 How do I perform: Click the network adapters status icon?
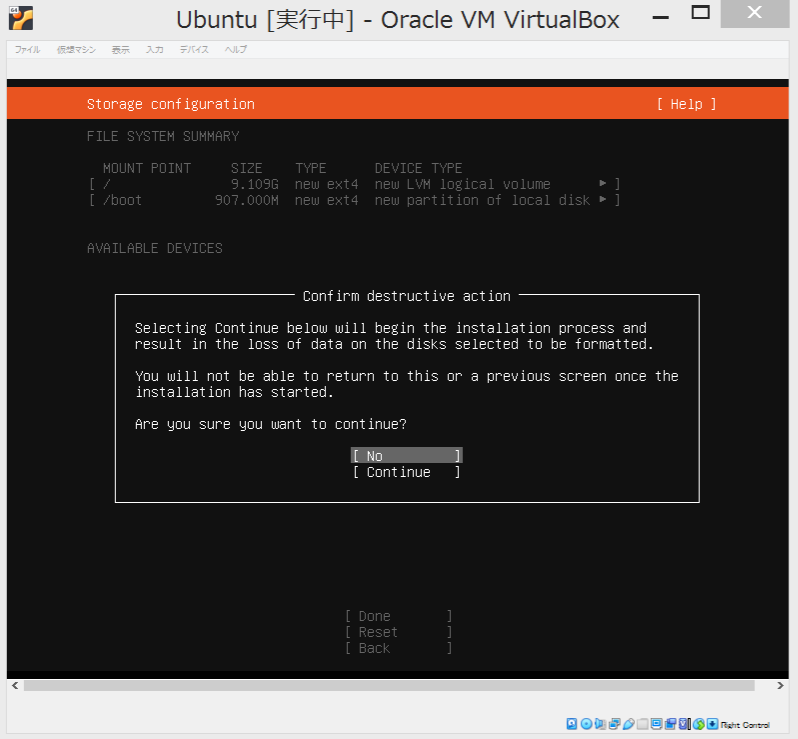pos(614,724)
